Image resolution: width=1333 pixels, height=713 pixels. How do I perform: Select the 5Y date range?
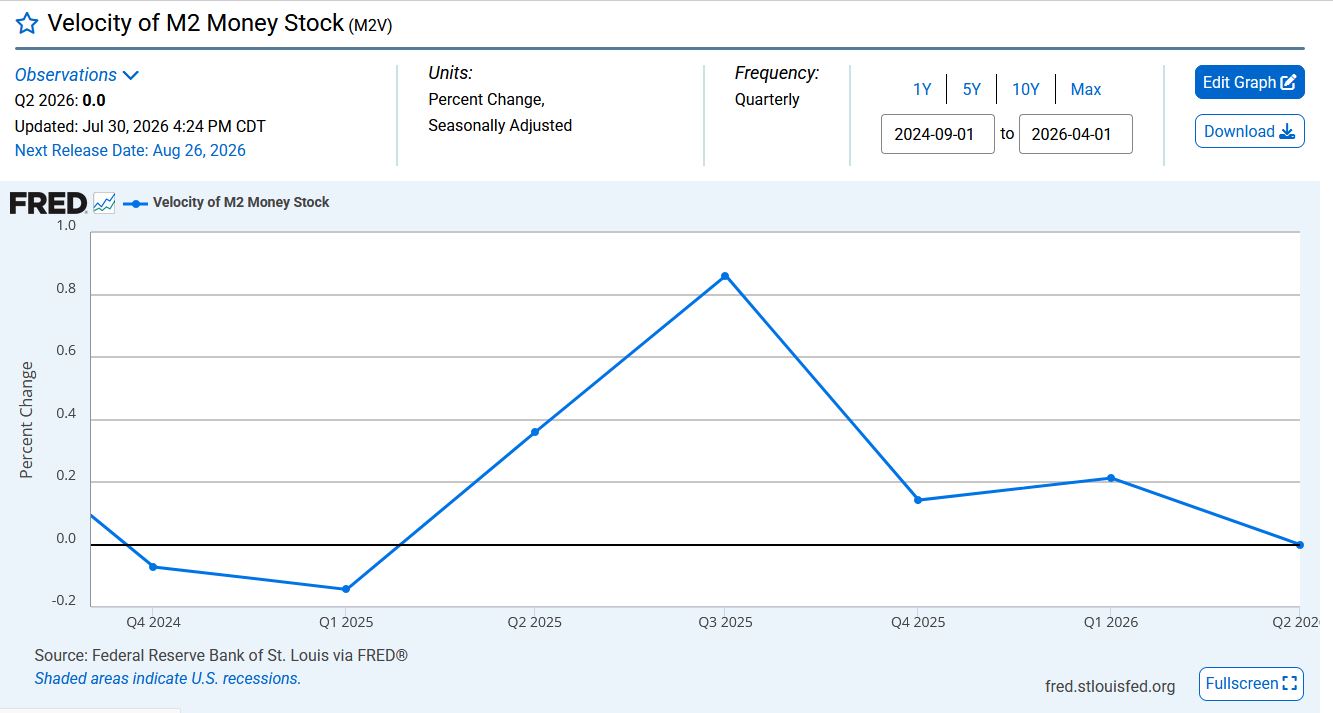[972, 89]
